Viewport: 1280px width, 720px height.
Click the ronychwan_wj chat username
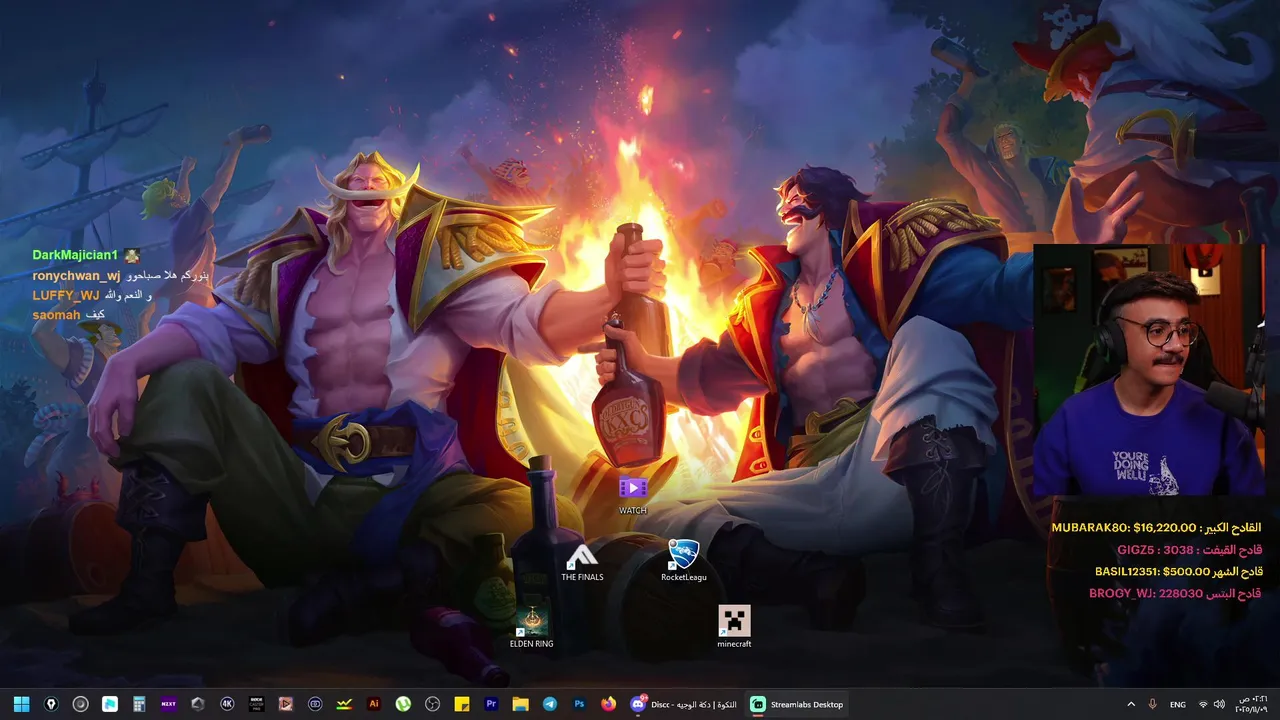[76, 275]
